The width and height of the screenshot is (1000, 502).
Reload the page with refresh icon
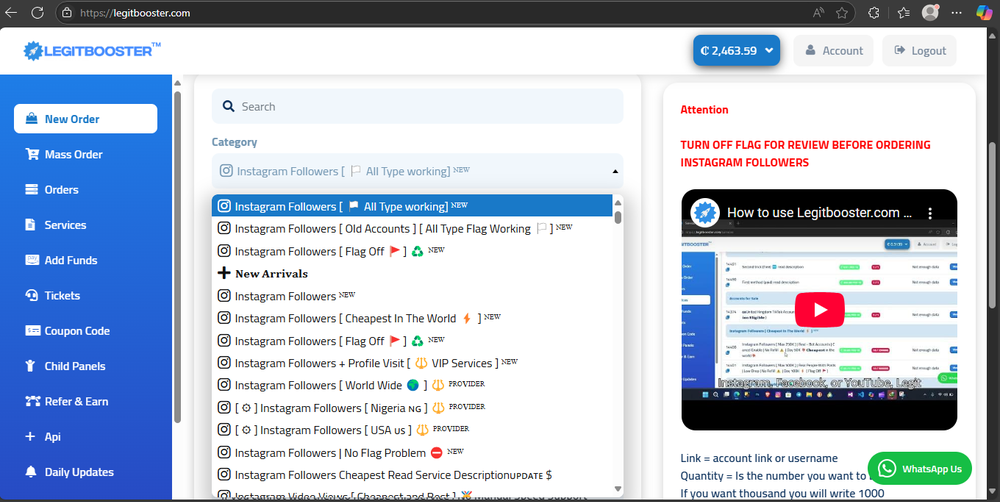point(38,13)
